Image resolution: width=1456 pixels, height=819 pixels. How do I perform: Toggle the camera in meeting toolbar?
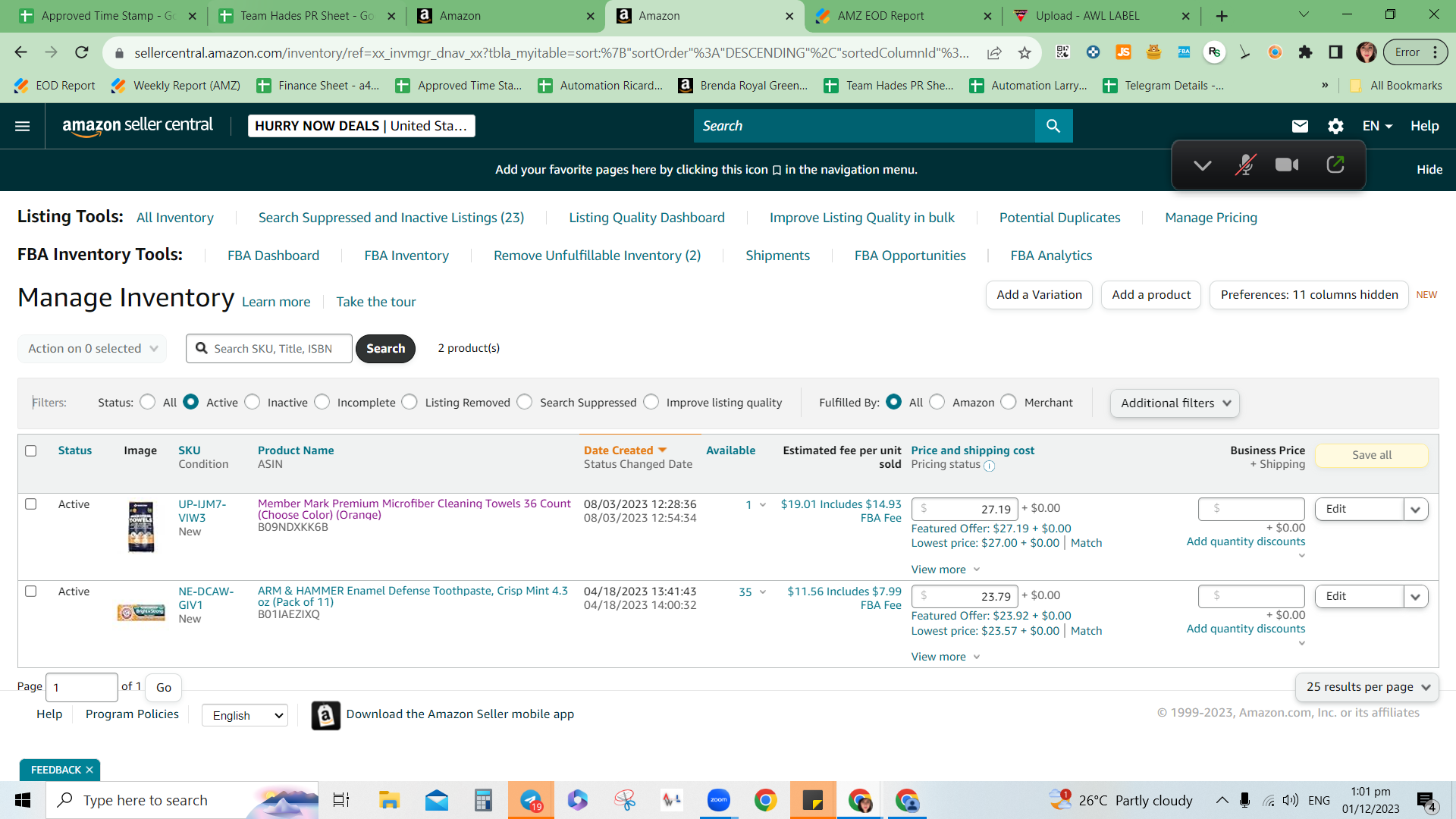1287,165
